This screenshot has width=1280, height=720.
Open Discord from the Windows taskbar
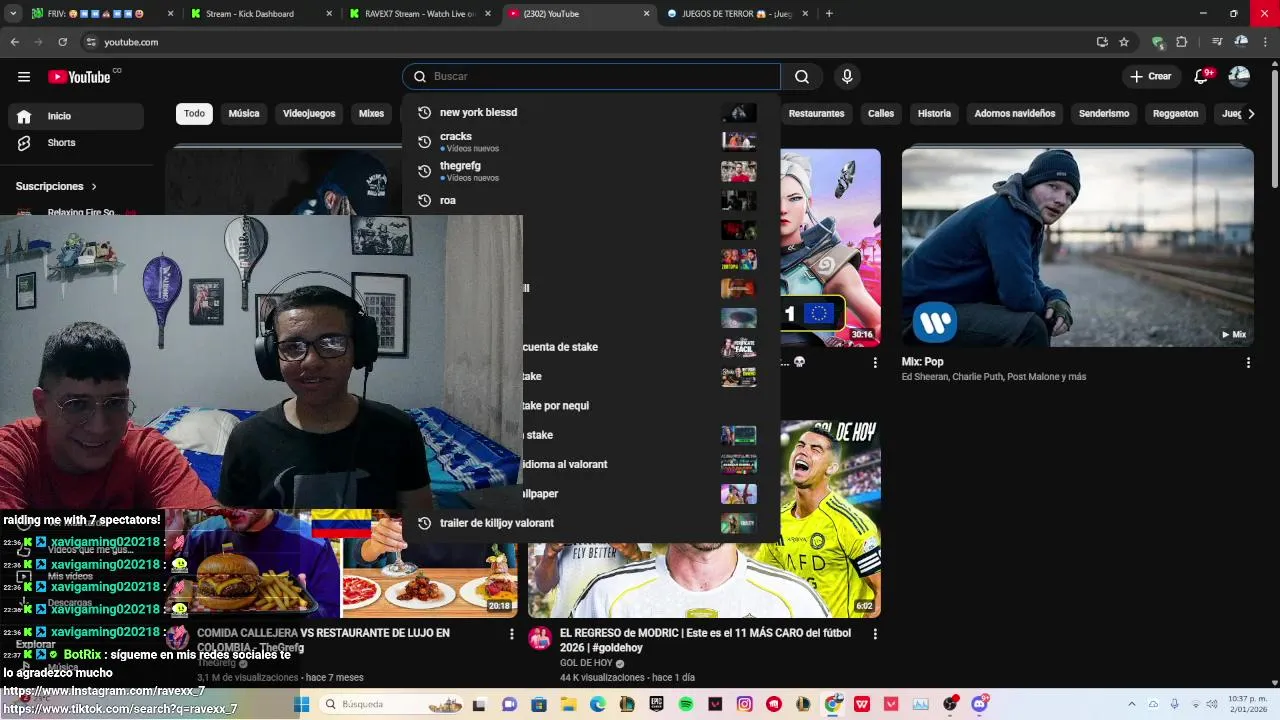979,704
